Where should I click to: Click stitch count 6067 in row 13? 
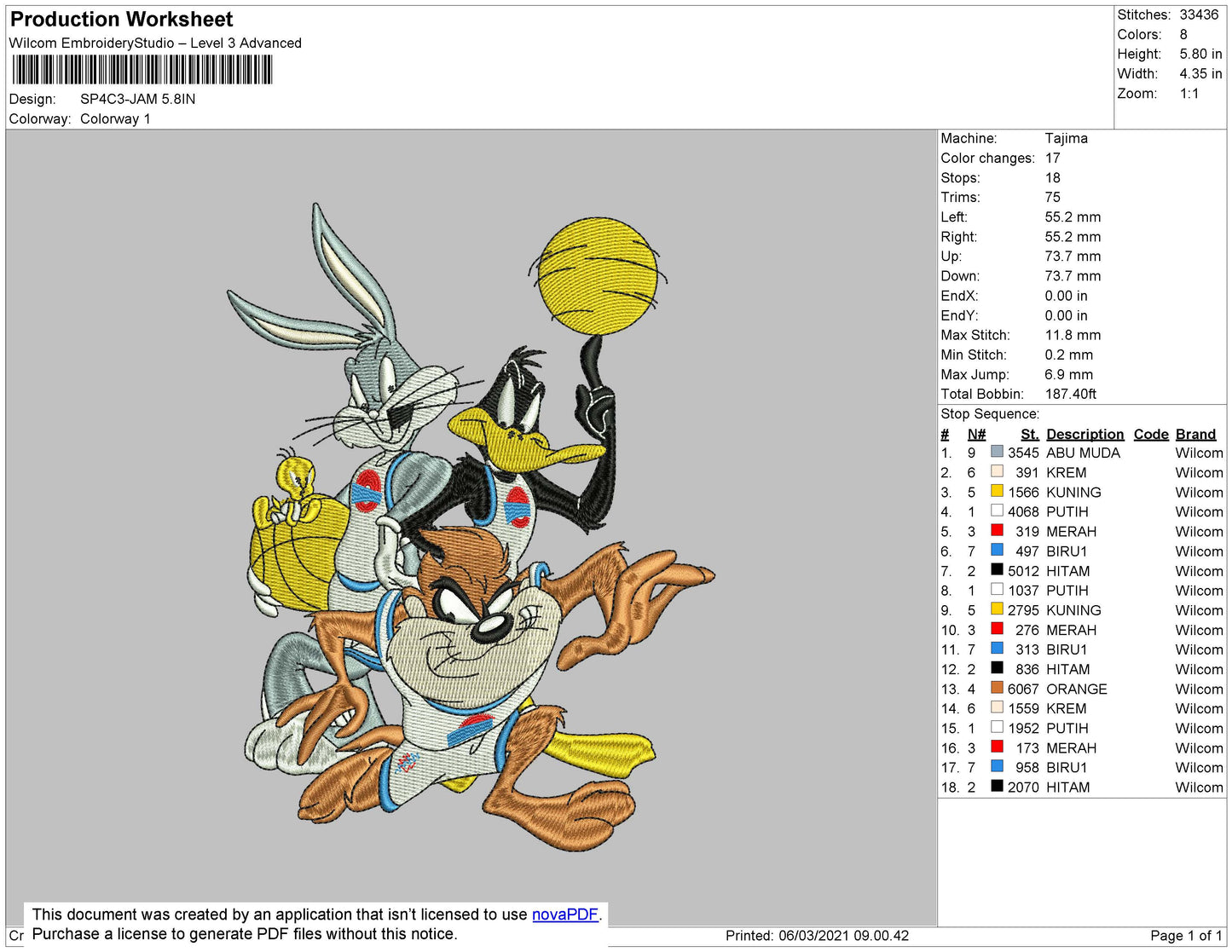pyautogui.click(x=1022, y=689)
